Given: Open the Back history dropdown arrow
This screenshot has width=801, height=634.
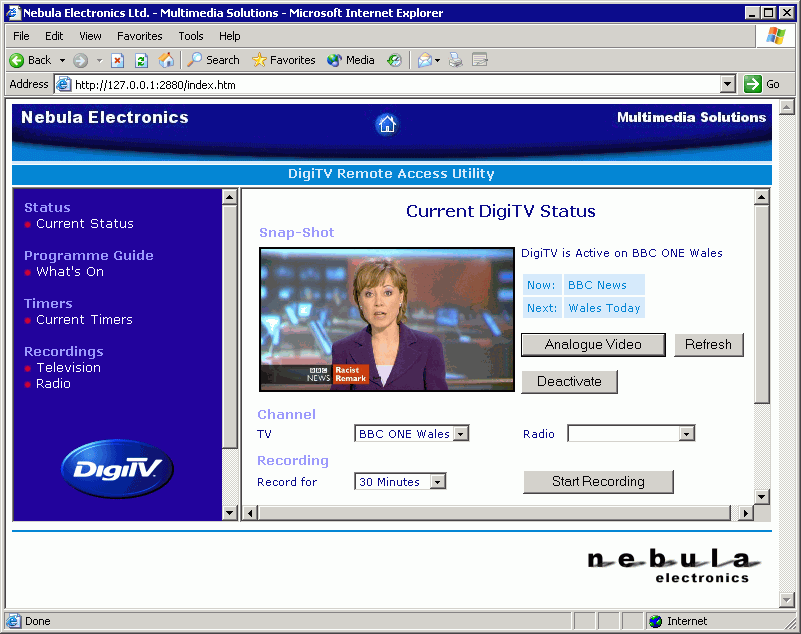Looking at the screenshot, I should point(62,60).
